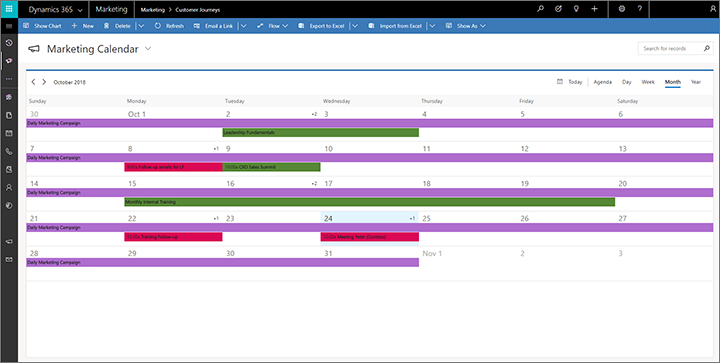Open Marketing Calendar view selector chevron
The image size is (720, 363).
tap(148, 48)
